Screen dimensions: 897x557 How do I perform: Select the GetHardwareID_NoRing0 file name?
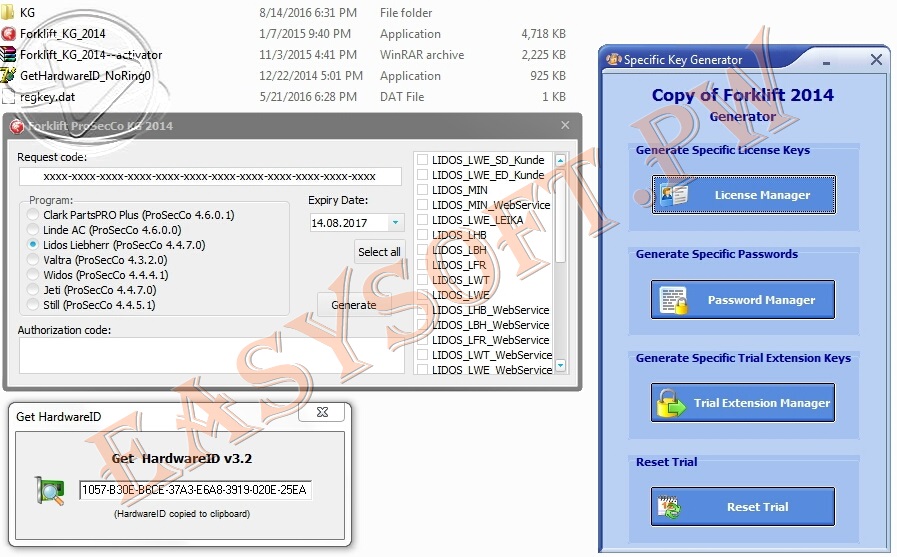[85, 75]
